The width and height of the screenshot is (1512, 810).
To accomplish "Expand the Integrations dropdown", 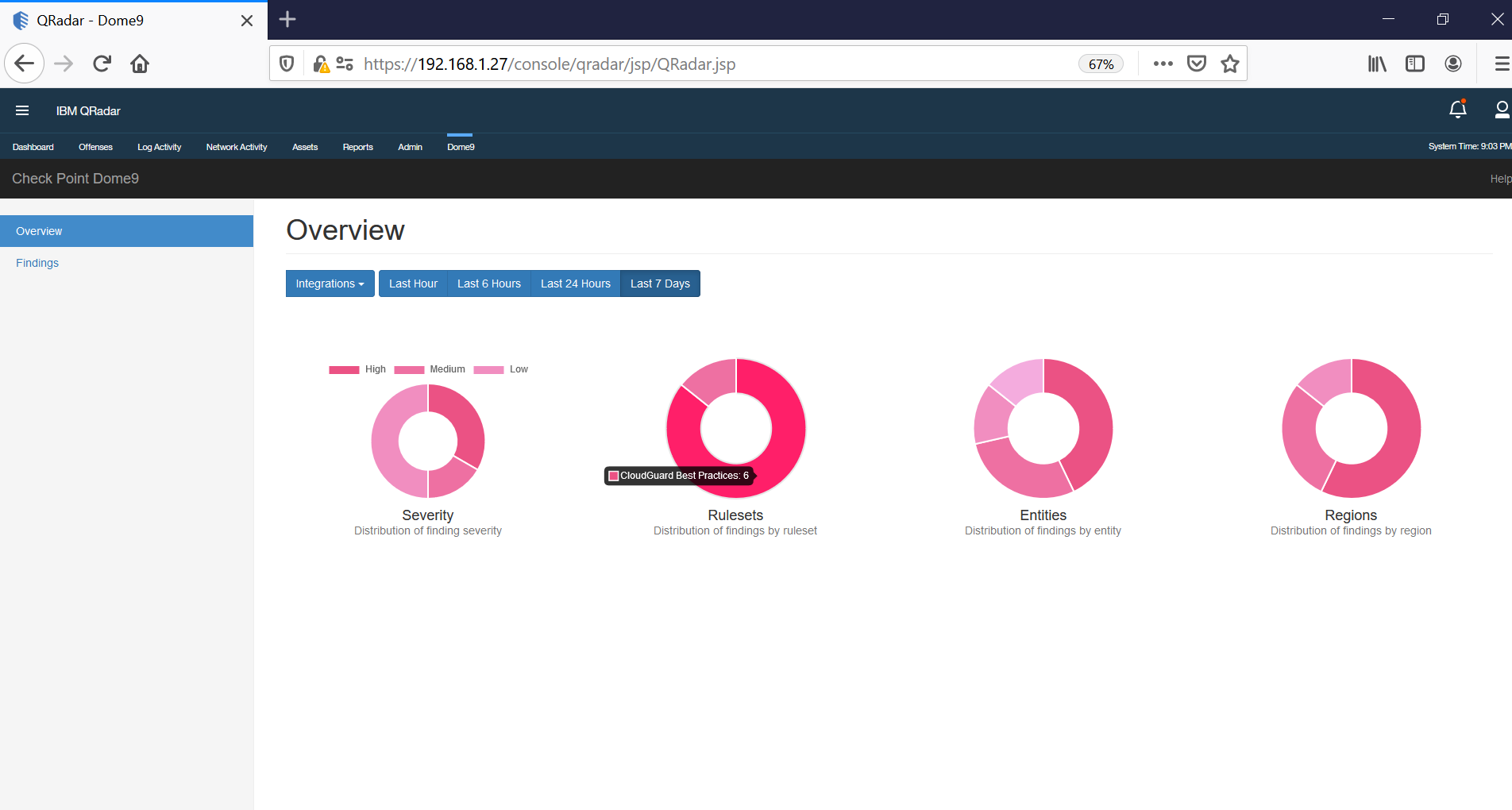I will pyautogui.click(x=330, y=283).
